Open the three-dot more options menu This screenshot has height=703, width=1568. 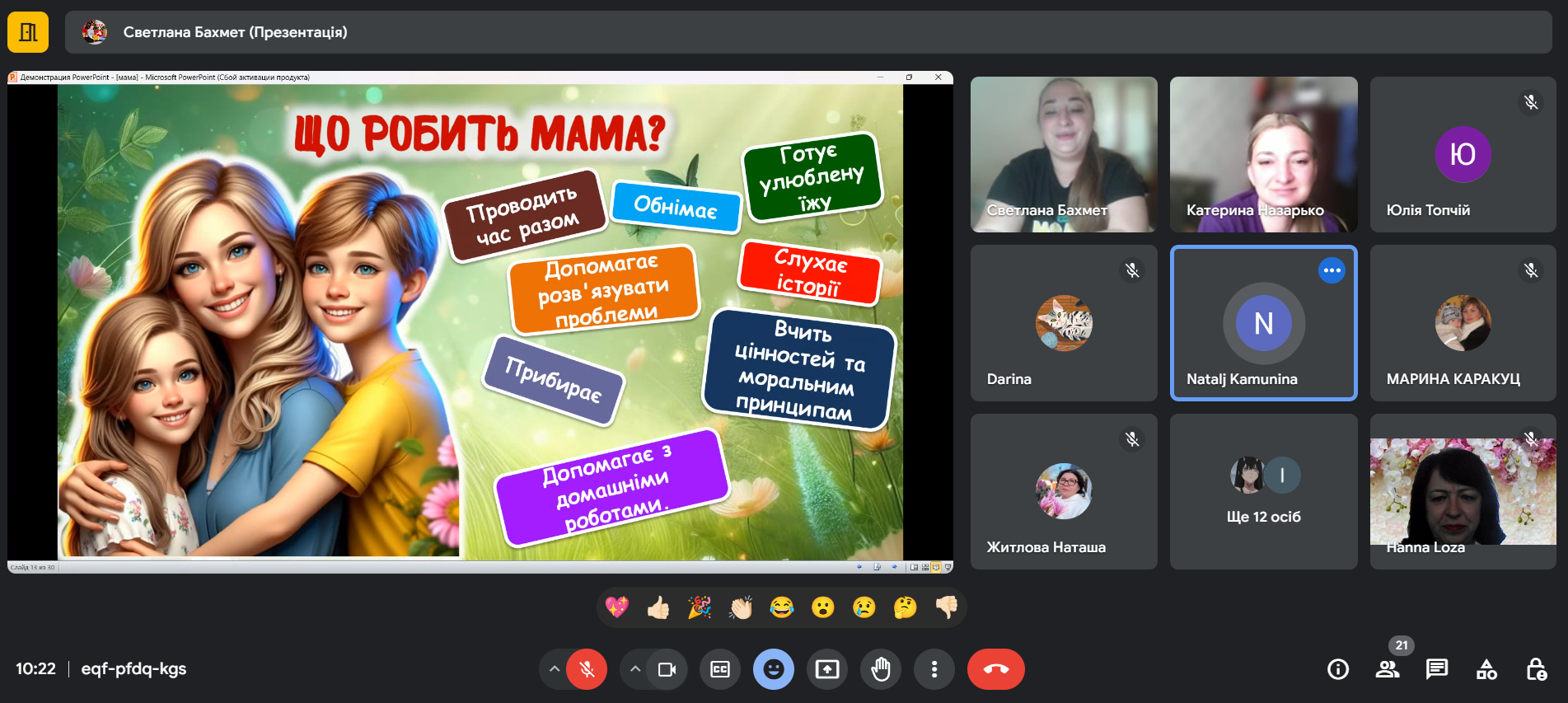[x=934, y=669]
